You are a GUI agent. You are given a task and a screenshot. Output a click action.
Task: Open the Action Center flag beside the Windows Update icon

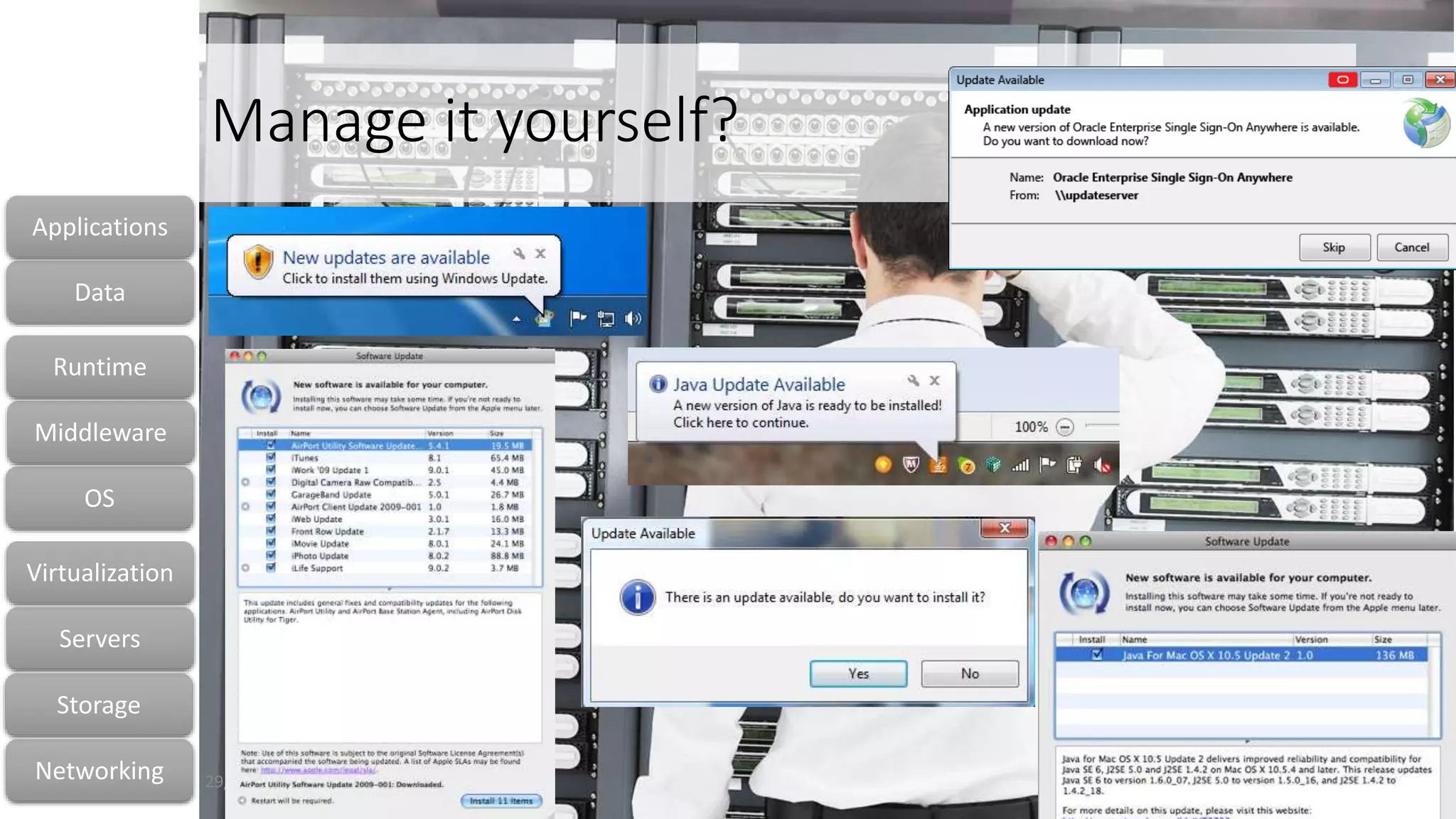[x=577, y=318]
